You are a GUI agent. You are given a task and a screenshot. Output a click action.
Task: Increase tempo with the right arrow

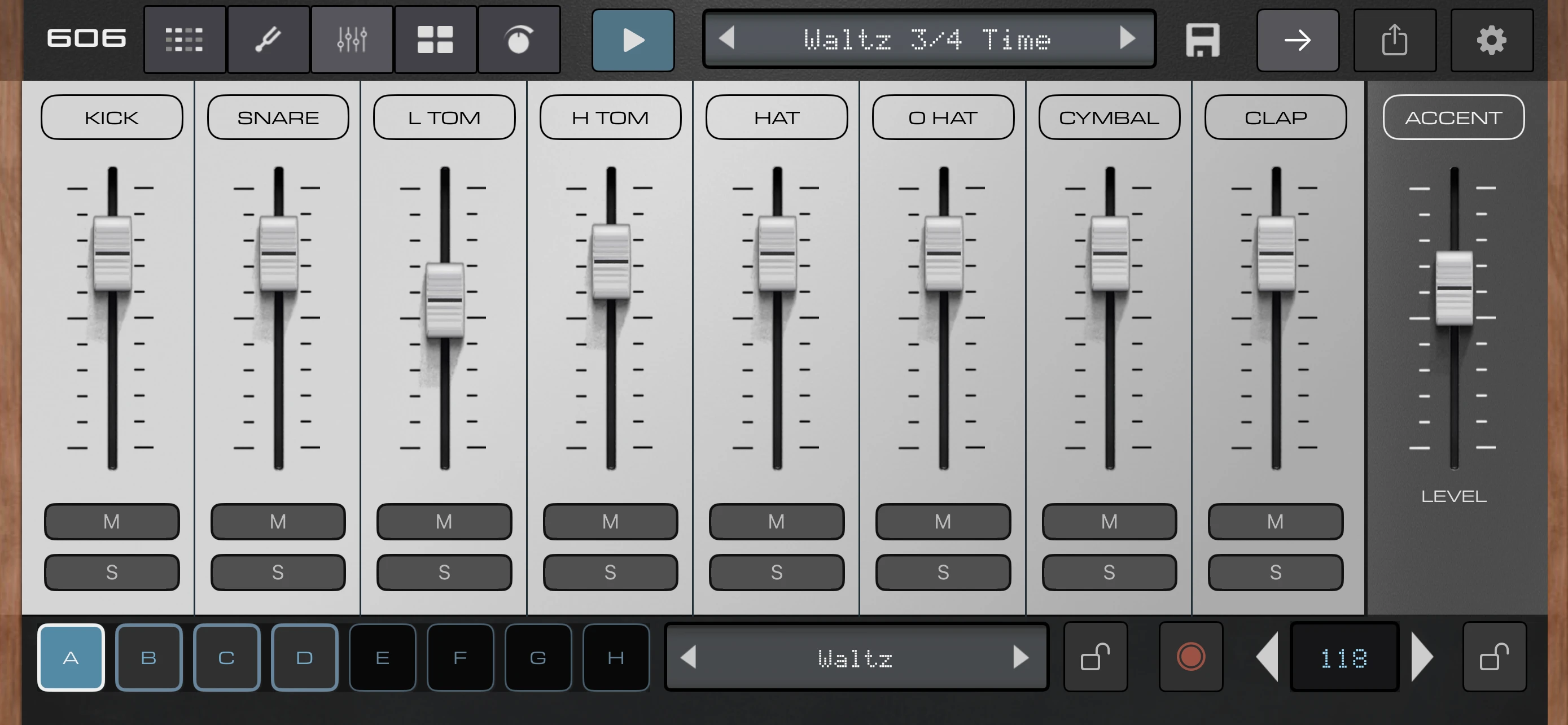coord(1422,657)
